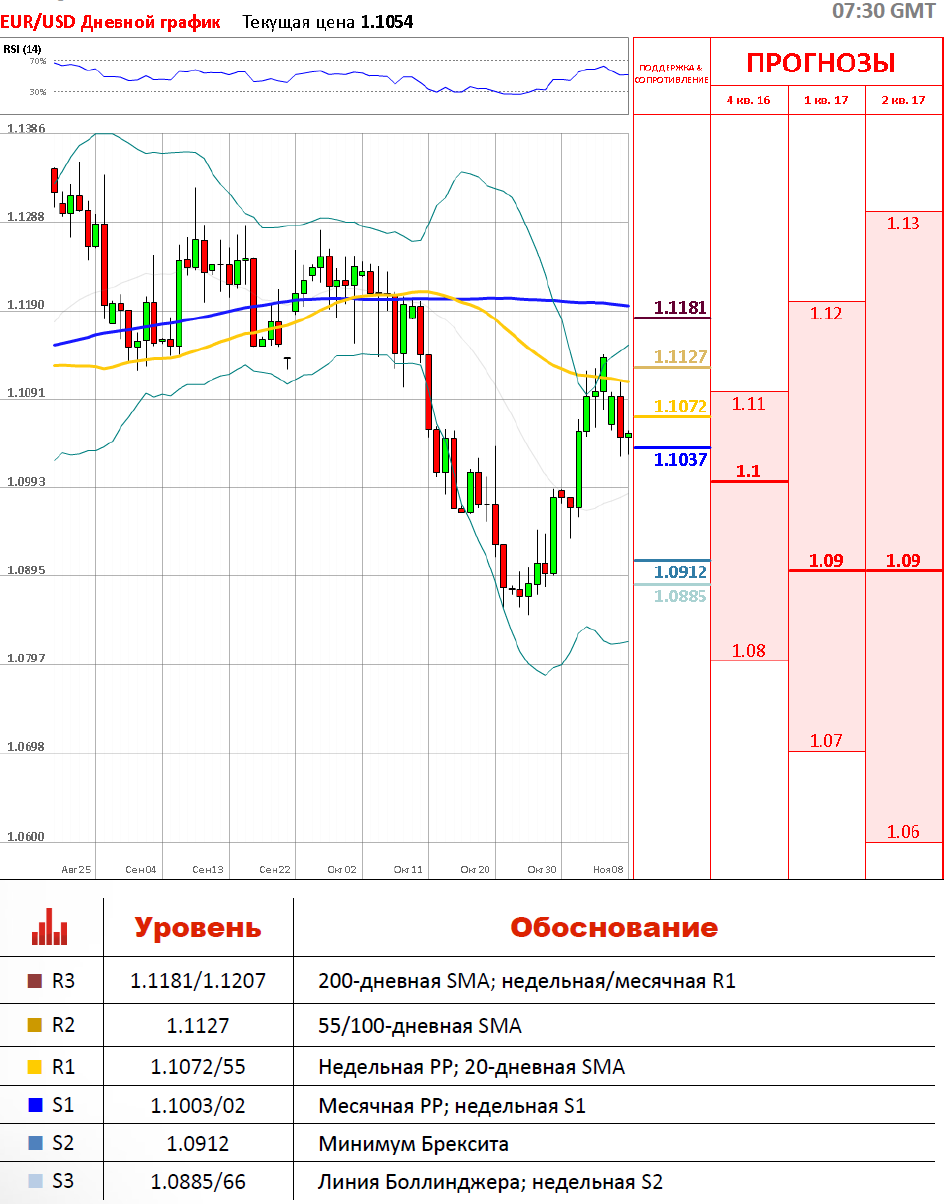Click the 1.1037 support level label
The width and height of the screenshot is (949, 1204).
coord(680,460)
